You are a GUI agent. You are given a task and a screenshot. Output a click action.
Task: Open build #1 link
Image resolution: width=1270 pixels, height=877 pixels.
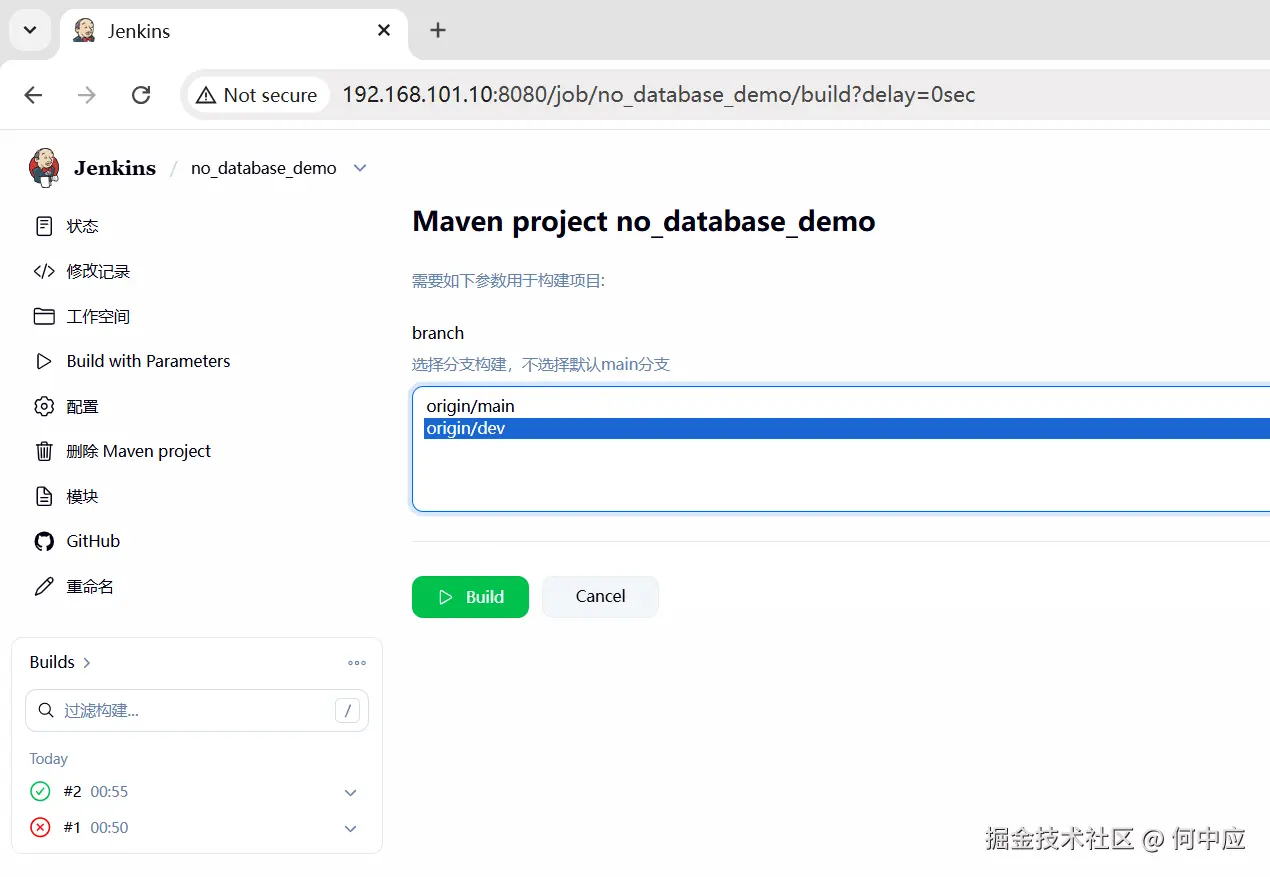pos(72,827)
